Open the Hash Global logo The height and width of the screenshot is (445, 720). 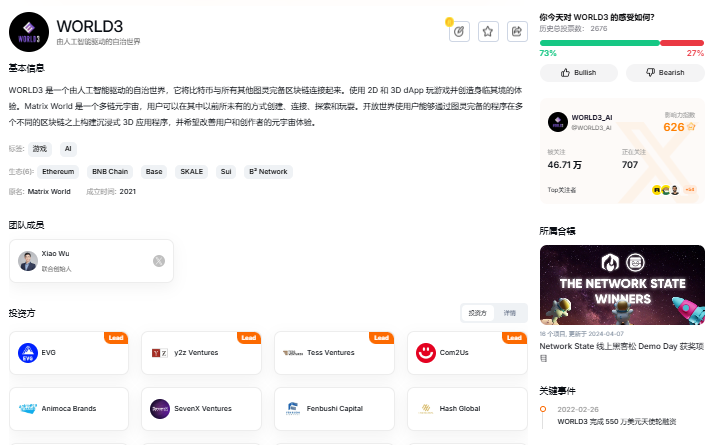click(x=426, y=409)
